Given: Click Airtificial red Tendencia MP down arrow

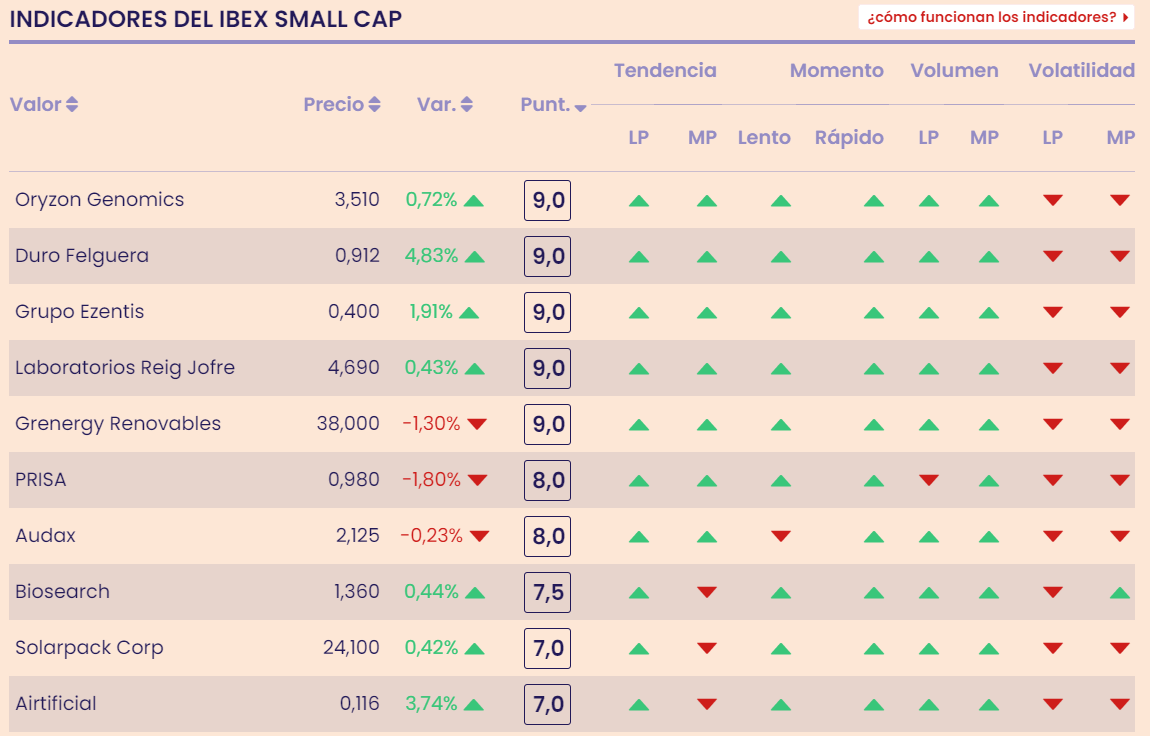Looking at the screenshot, I should tap(707, 705).
